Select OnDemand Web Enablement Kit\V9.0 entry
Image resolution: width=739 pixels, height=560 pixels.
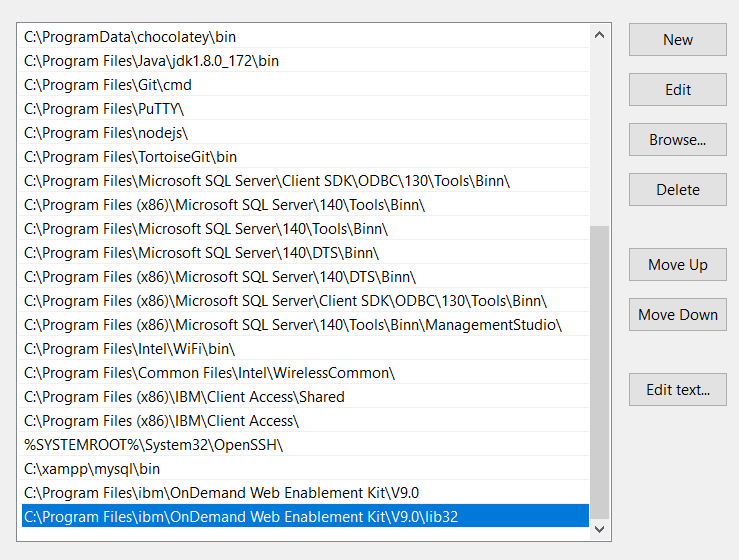point(303,494)
